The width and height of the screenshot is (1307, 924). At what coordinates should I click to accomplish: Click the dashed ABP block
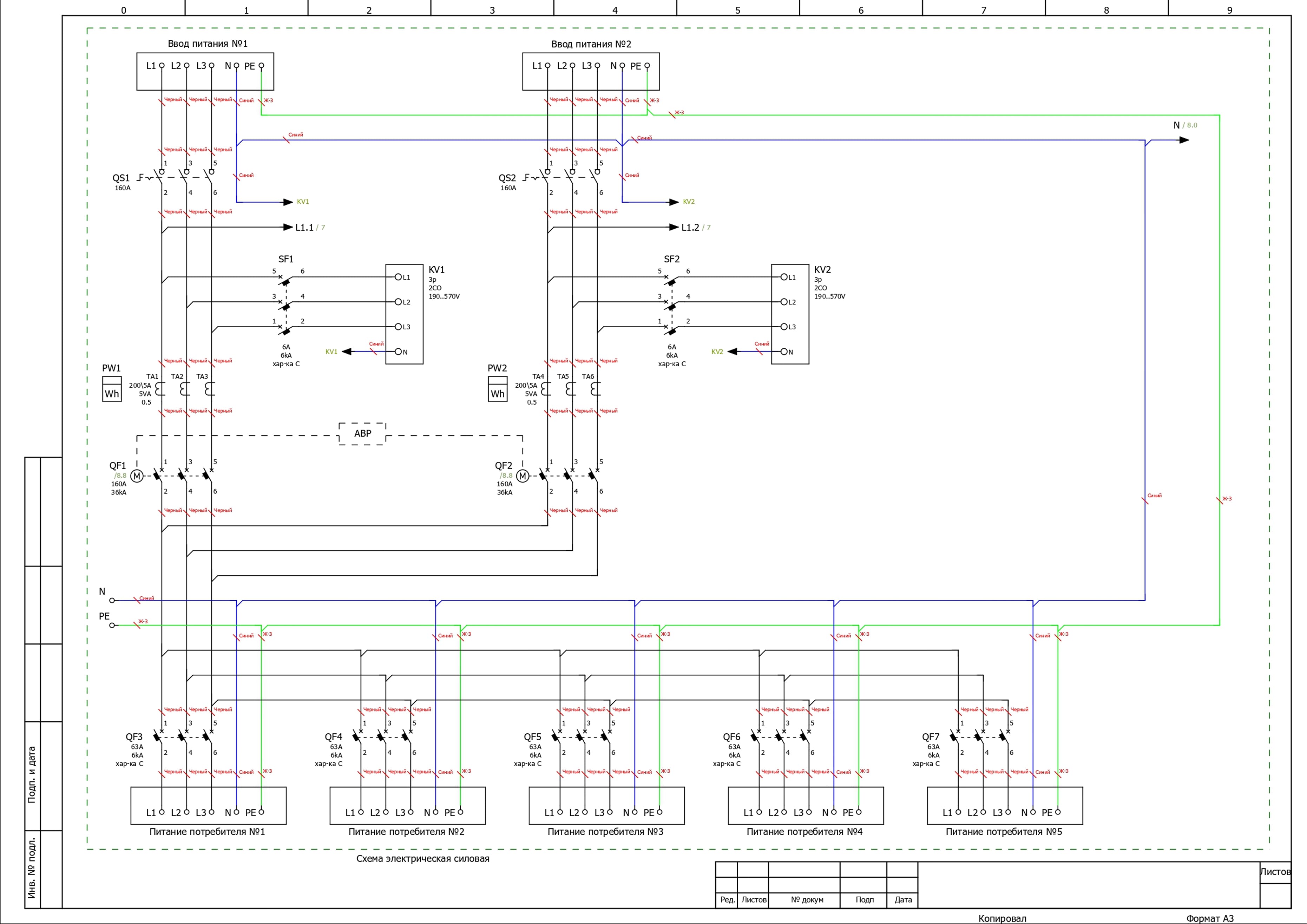(x=363, y=434)
